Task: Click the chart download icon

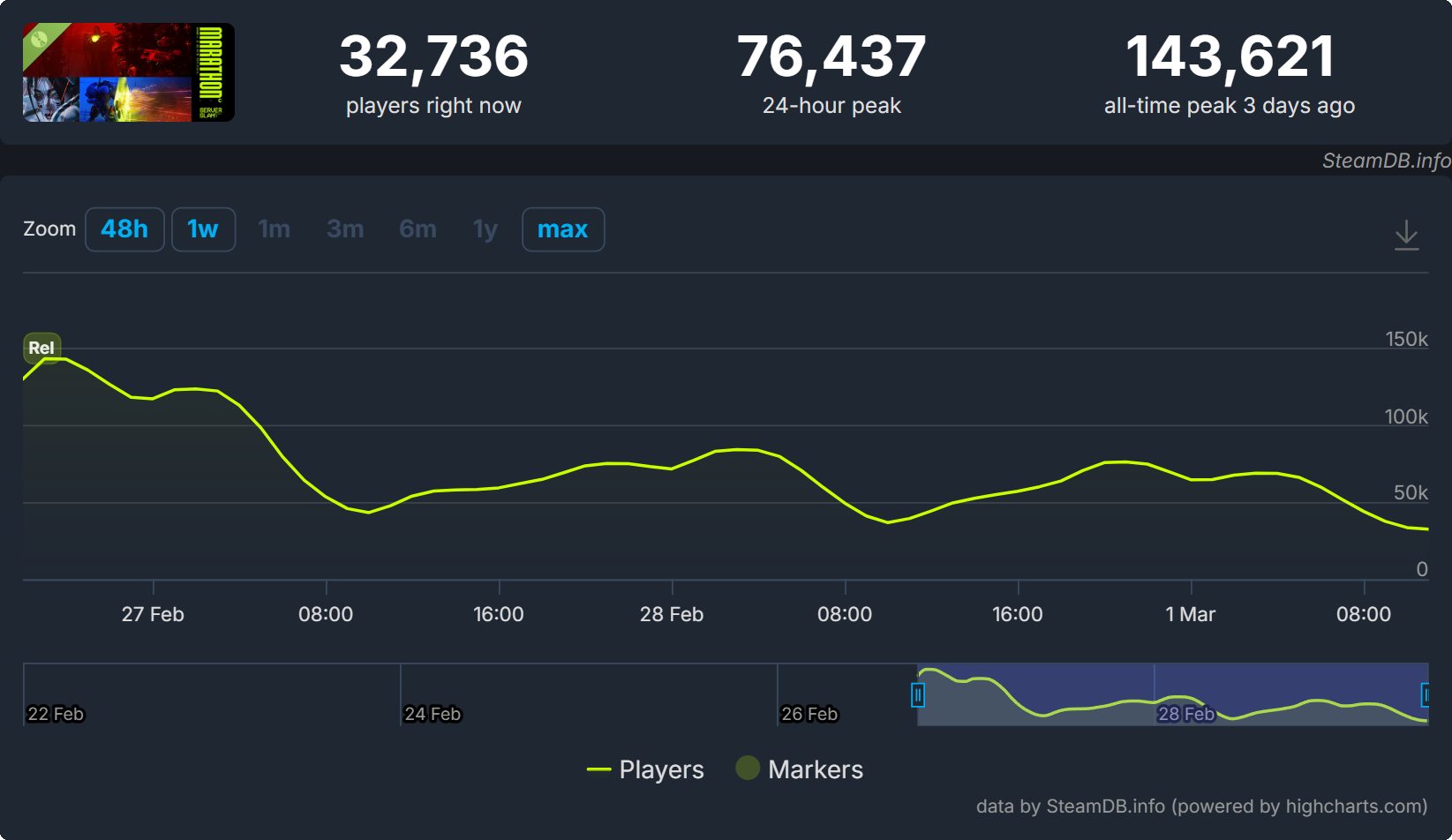Action: (1406, 235)
